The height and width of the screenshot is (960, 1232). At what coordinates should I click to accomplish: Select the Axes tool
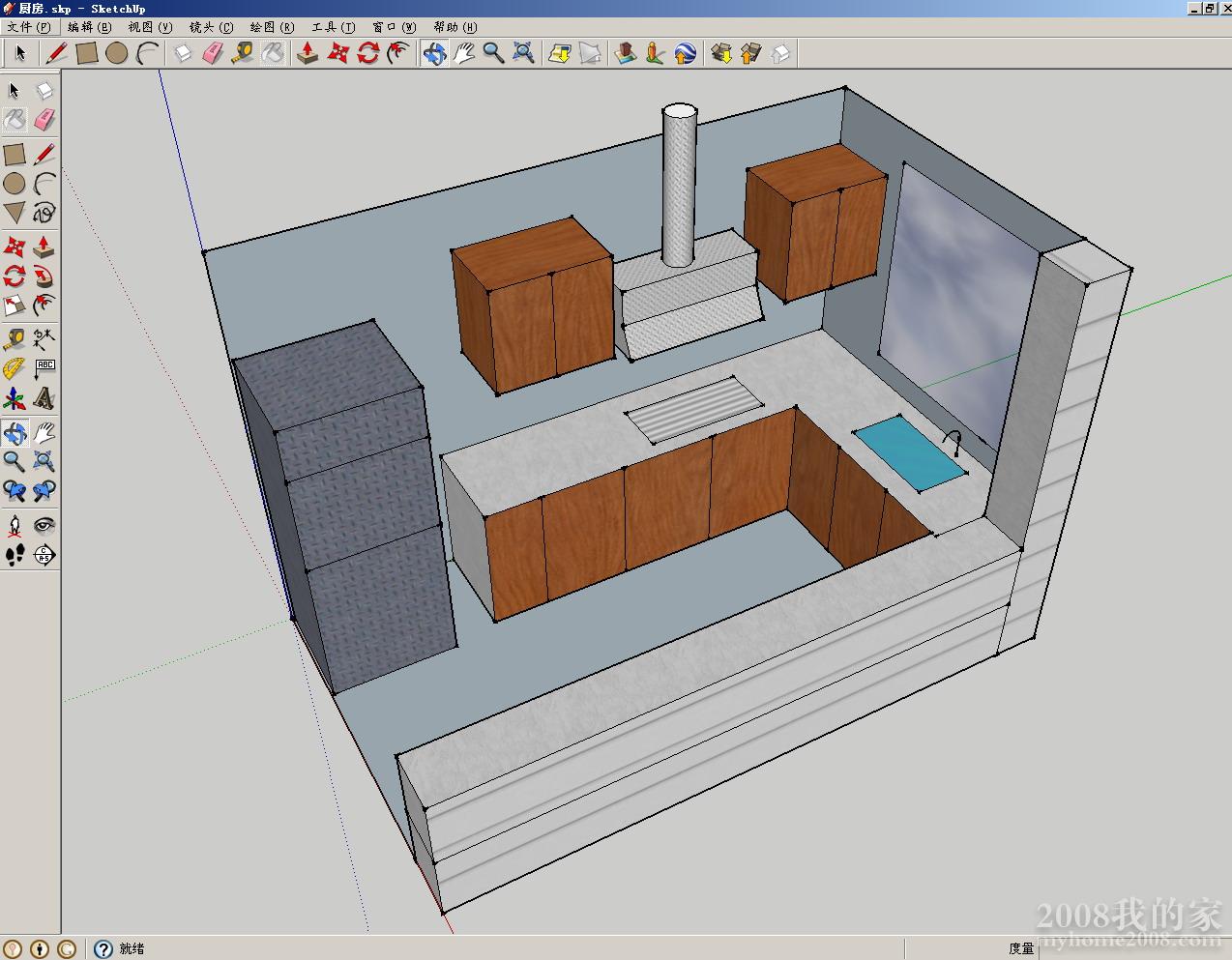point(15,398)
